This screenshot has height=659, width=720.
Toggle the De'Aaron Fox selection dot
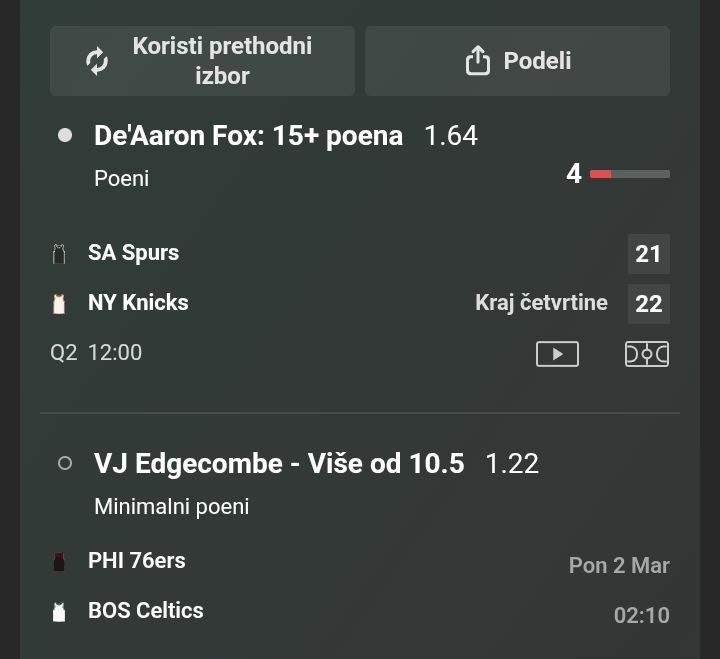(65, 135)
